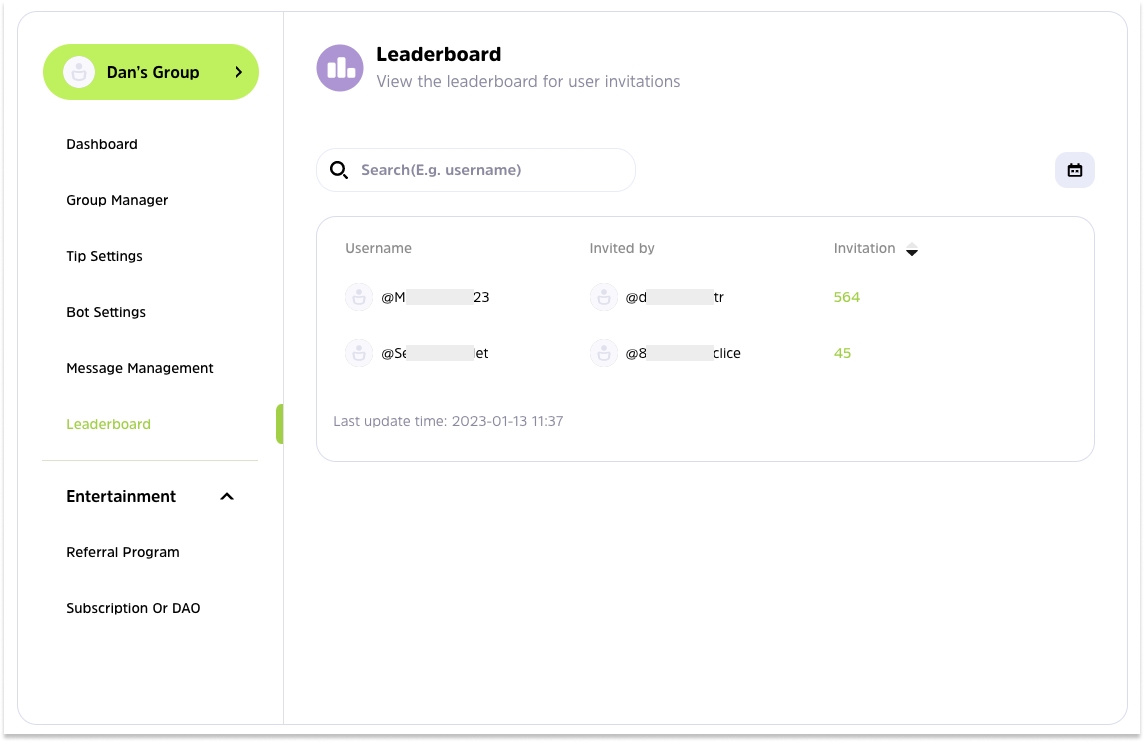This screenshot has height=742, width=1144.
Task: Click avatar of user @Se...et
Action: pos(359,353)
